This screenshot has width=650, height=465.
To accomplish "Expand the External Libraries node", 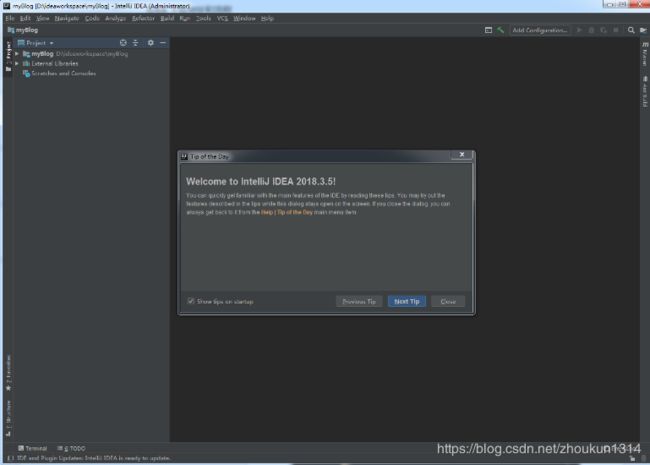I will coord(17,64).
